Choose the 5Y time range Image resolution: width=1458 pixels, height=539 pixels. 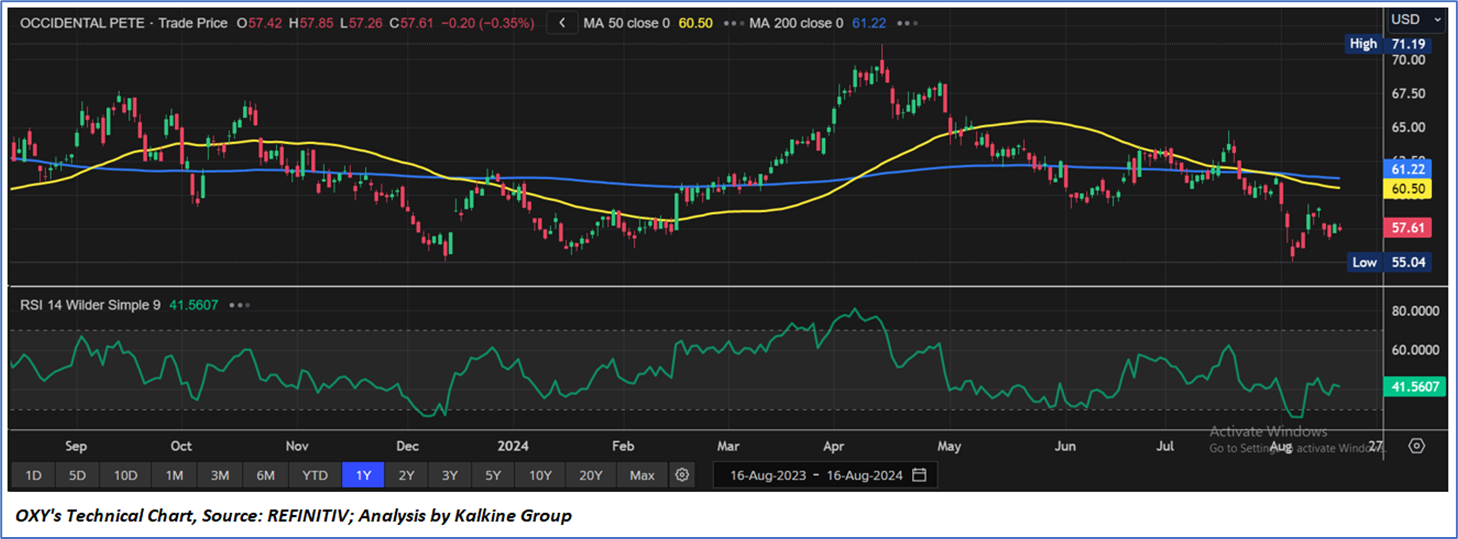coord(495,474)
